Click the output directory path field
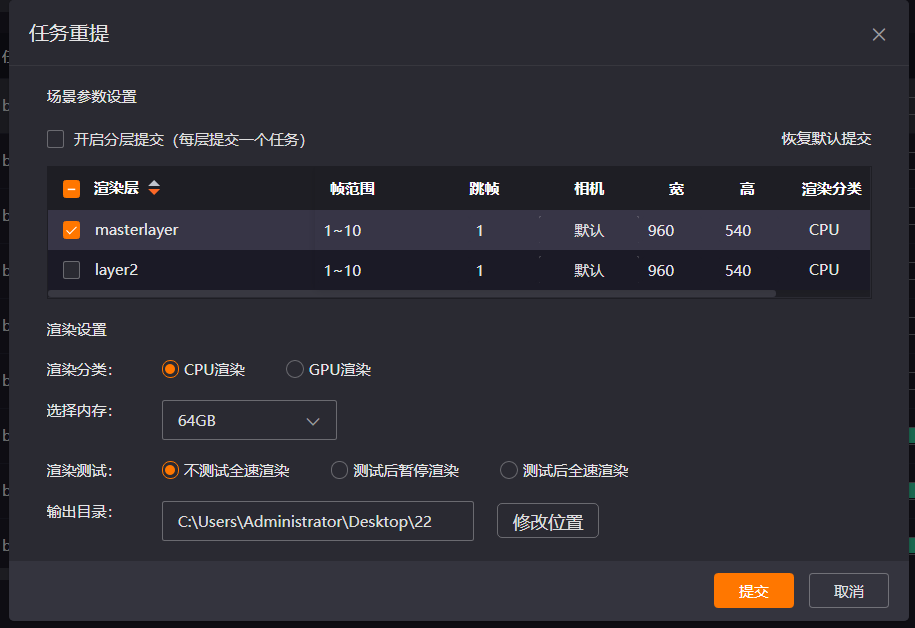This screenshot has width=915, height=628. (x=317, y=521)
